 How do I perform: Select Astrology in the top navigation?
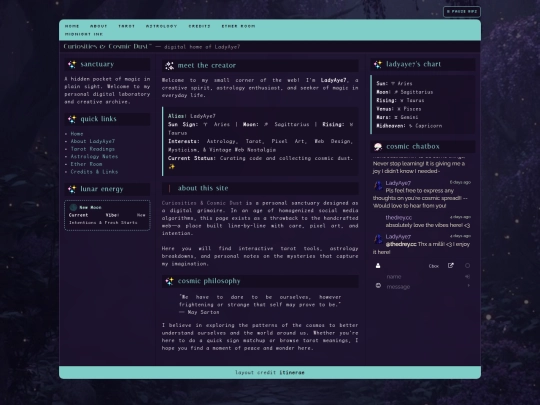[x=162, y=26]
